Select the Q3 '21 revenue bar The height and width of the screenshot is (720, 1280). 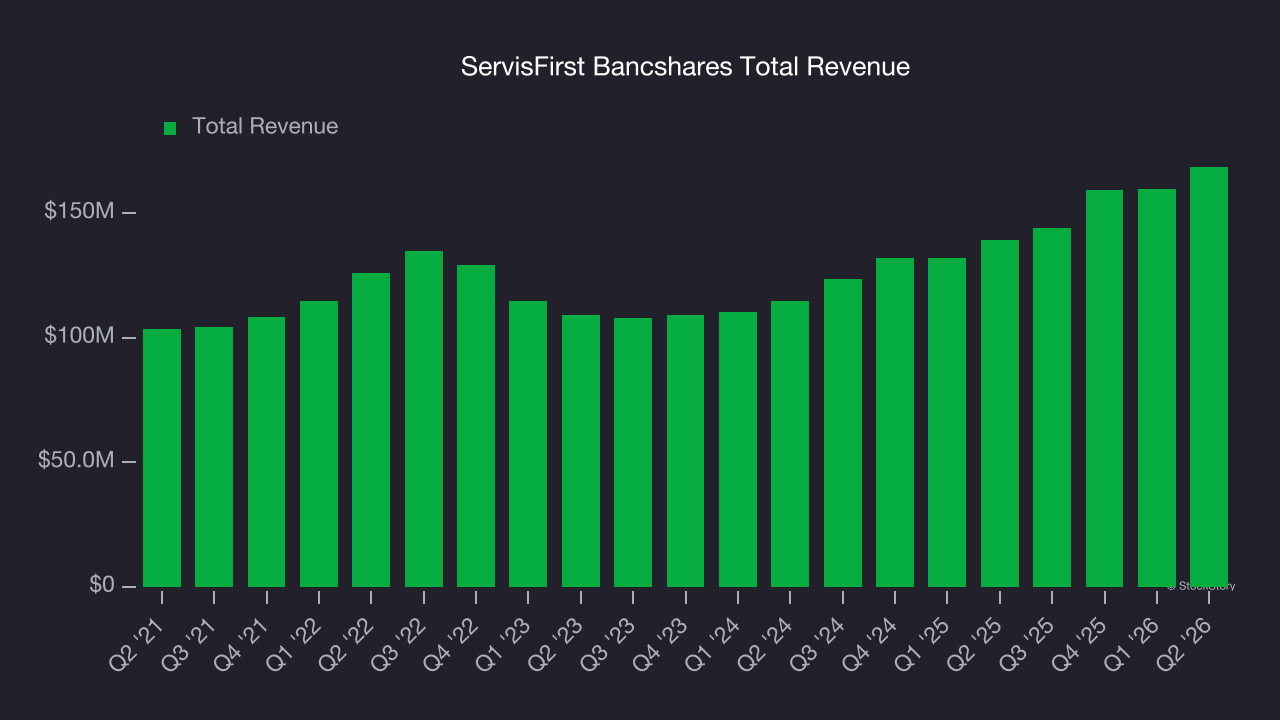(214, 457)
